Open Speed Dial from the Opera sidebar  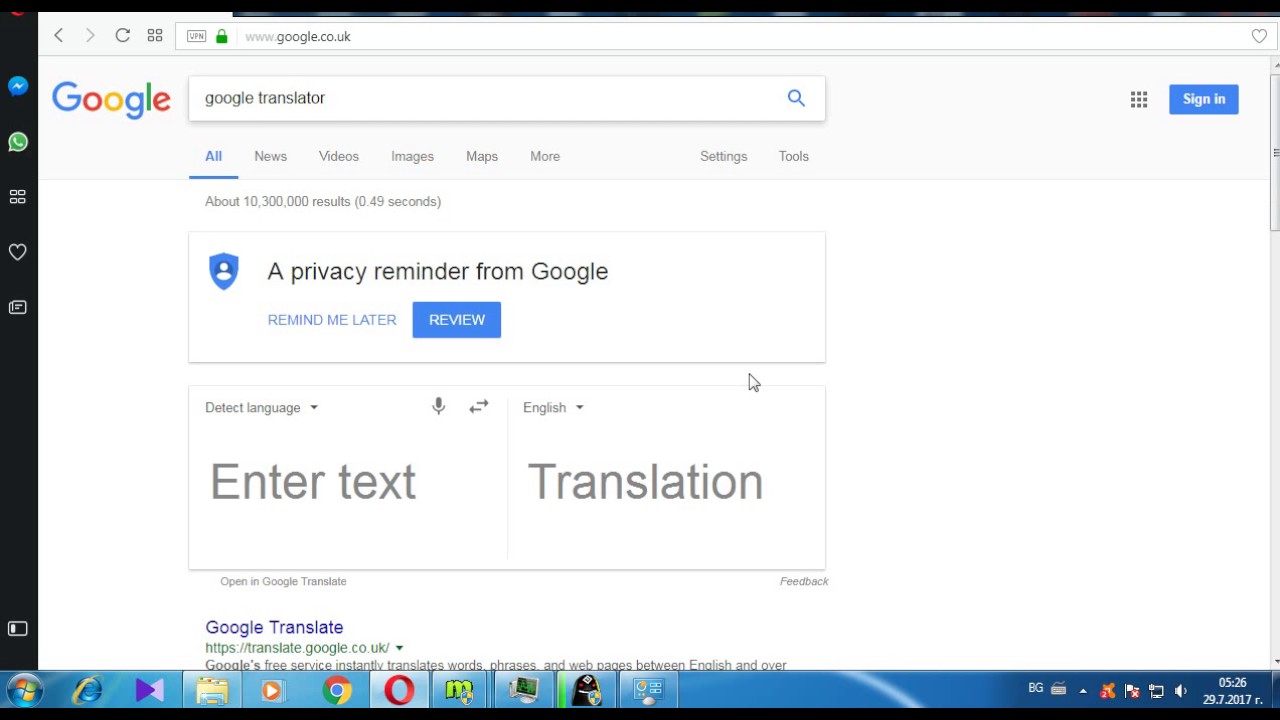coord(18,197)
